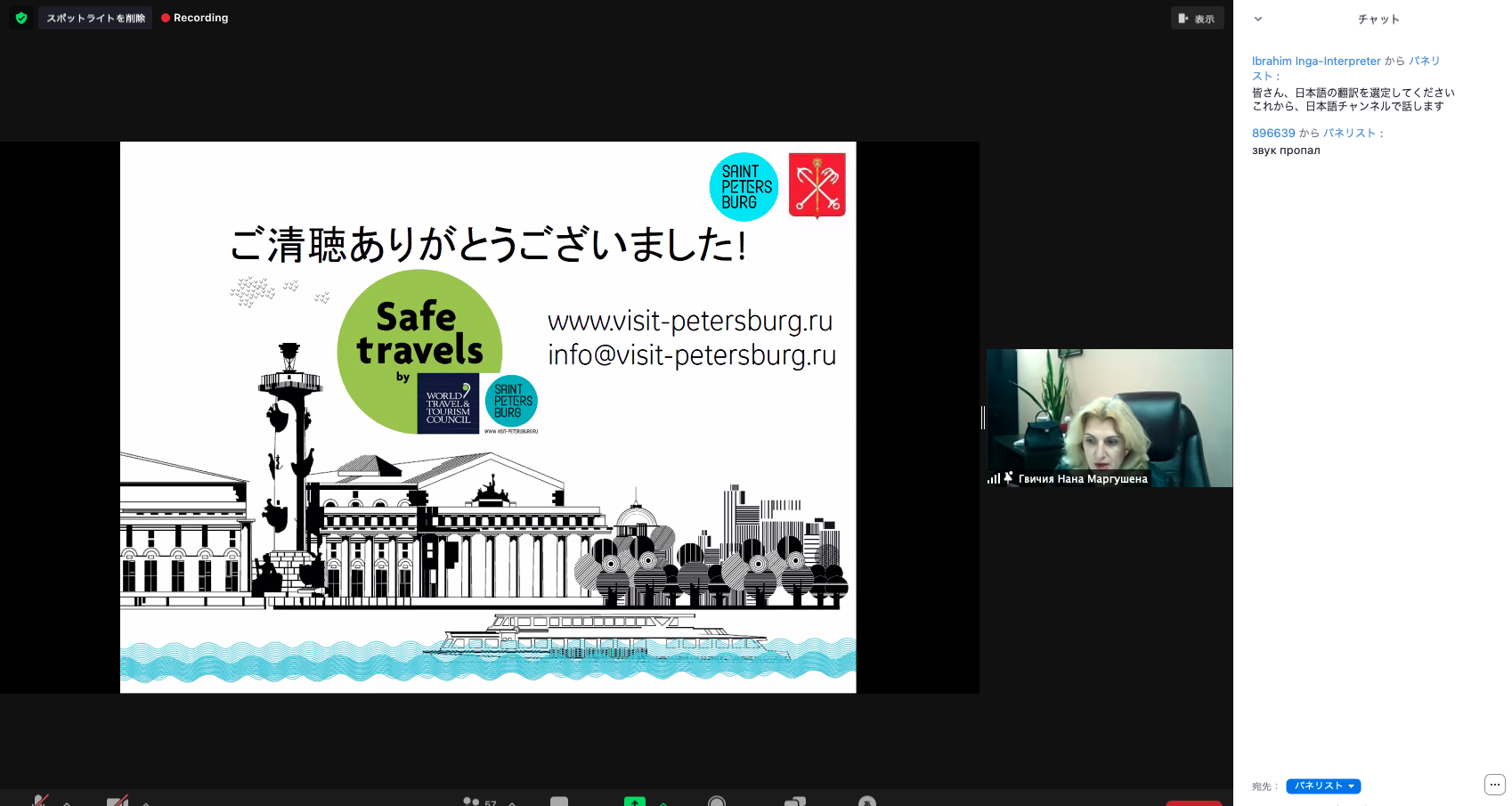
Task: Click sender name Ibrahim Inga-Interpreter in chat
Action: [1316, 61]
